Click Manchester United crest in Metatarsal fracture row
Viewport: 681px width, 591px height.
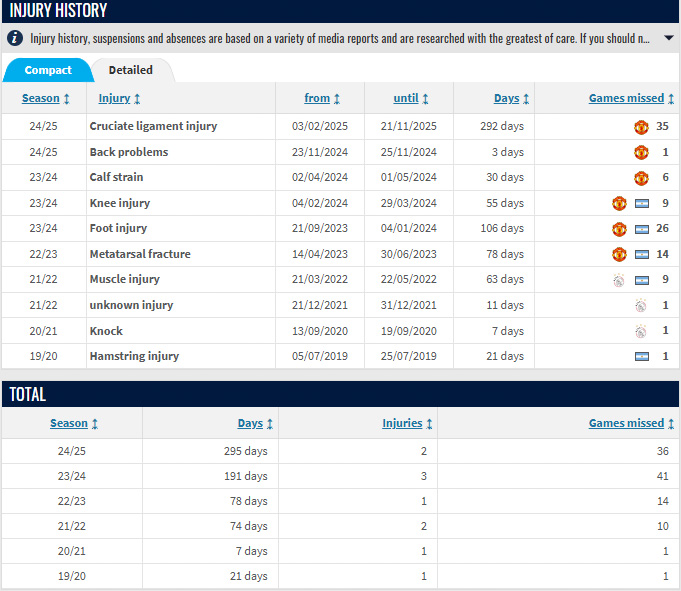pyautogui.click(x=620, y=254)
